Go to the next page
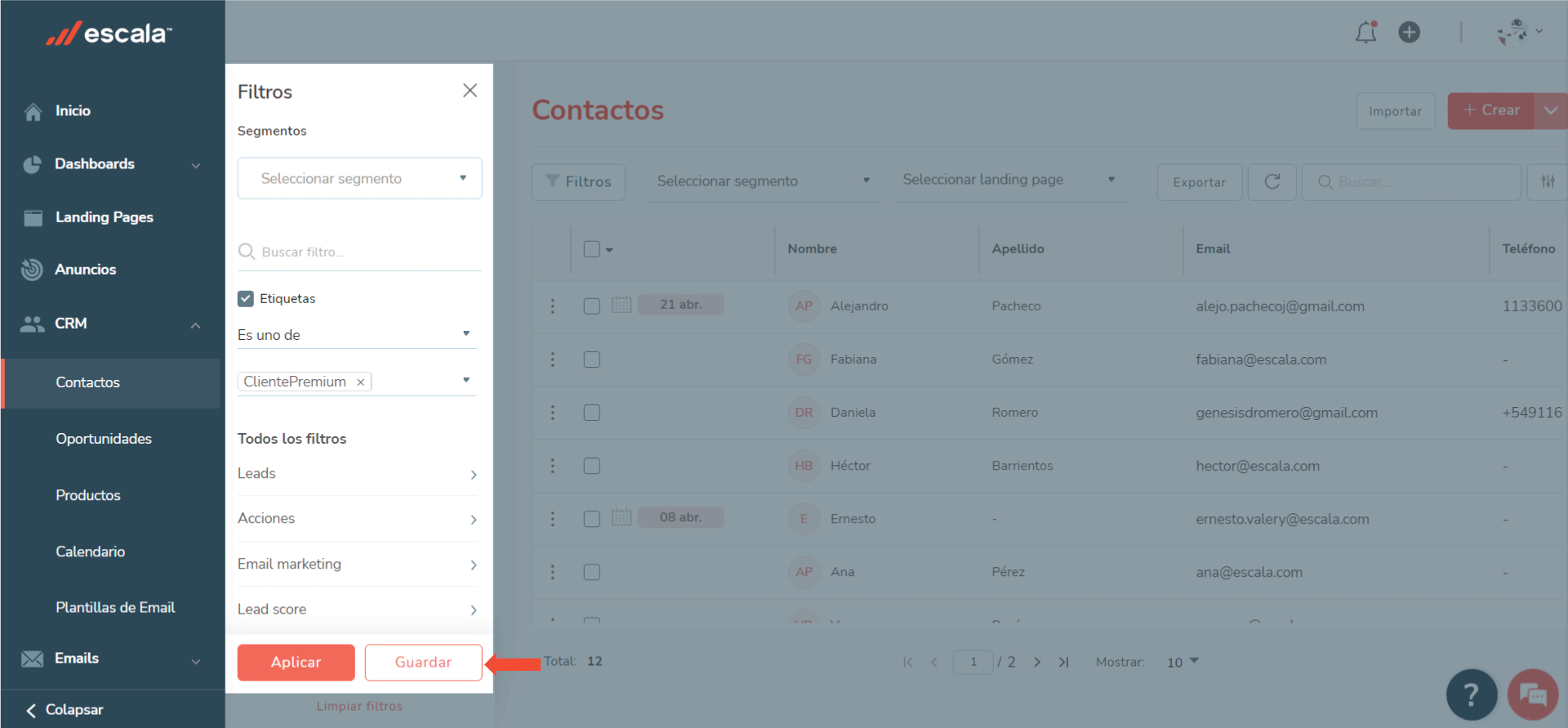This screenshot has height=728, width=1568. [x=1037, y=662]
